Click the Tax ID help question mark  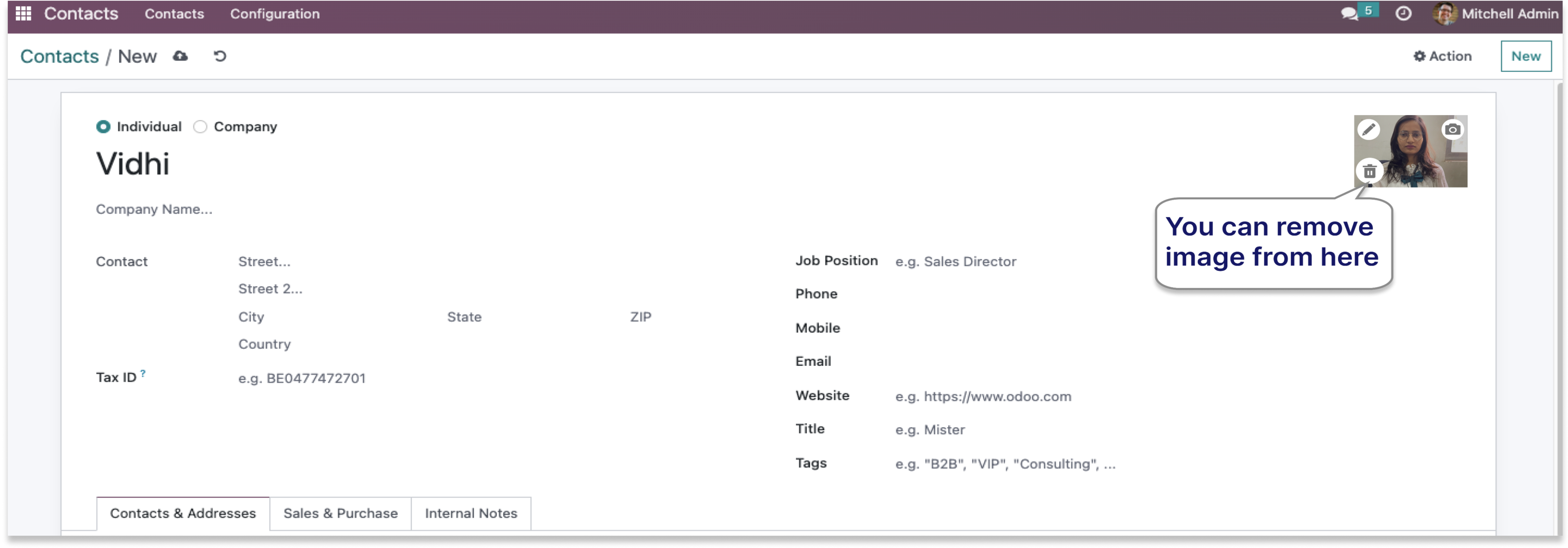coord(143,373)
